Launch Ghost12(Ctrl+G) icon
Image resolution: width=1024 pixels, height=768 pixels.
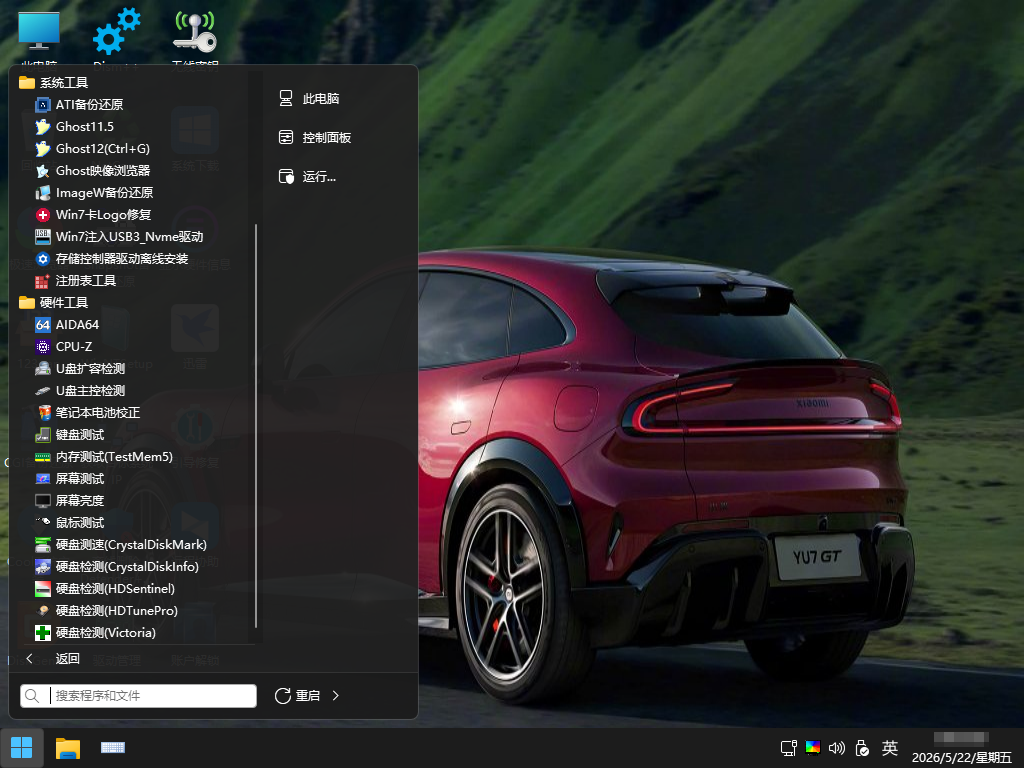[x=42, y=149]
